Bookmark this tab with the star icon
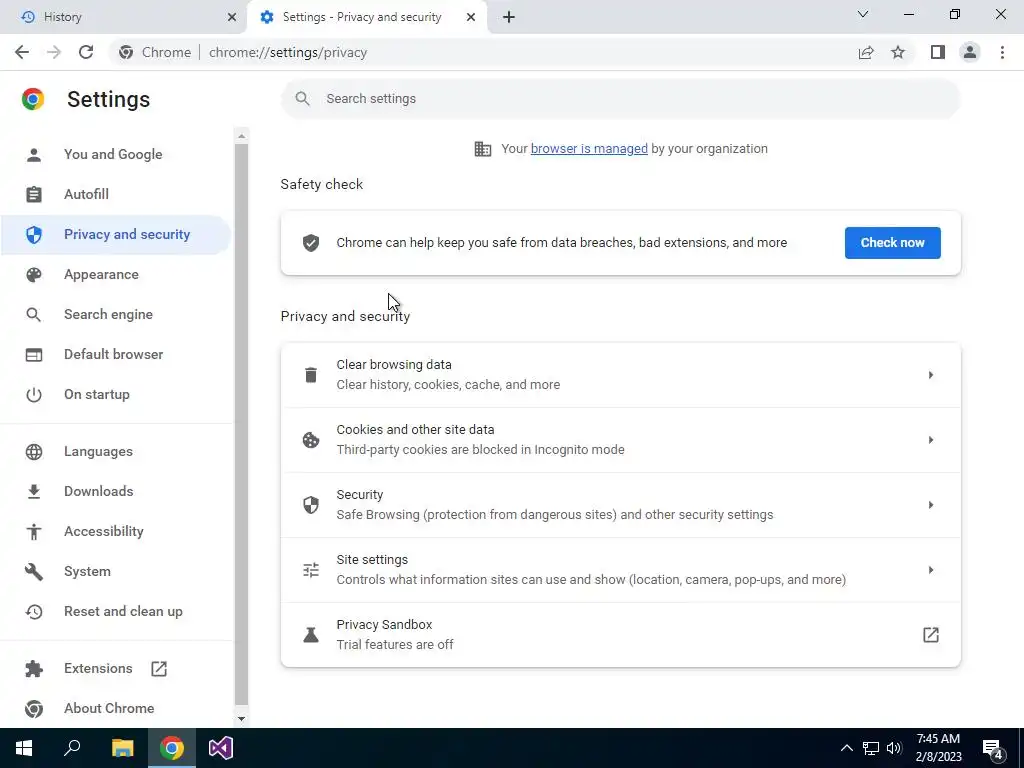 (898, 52)
